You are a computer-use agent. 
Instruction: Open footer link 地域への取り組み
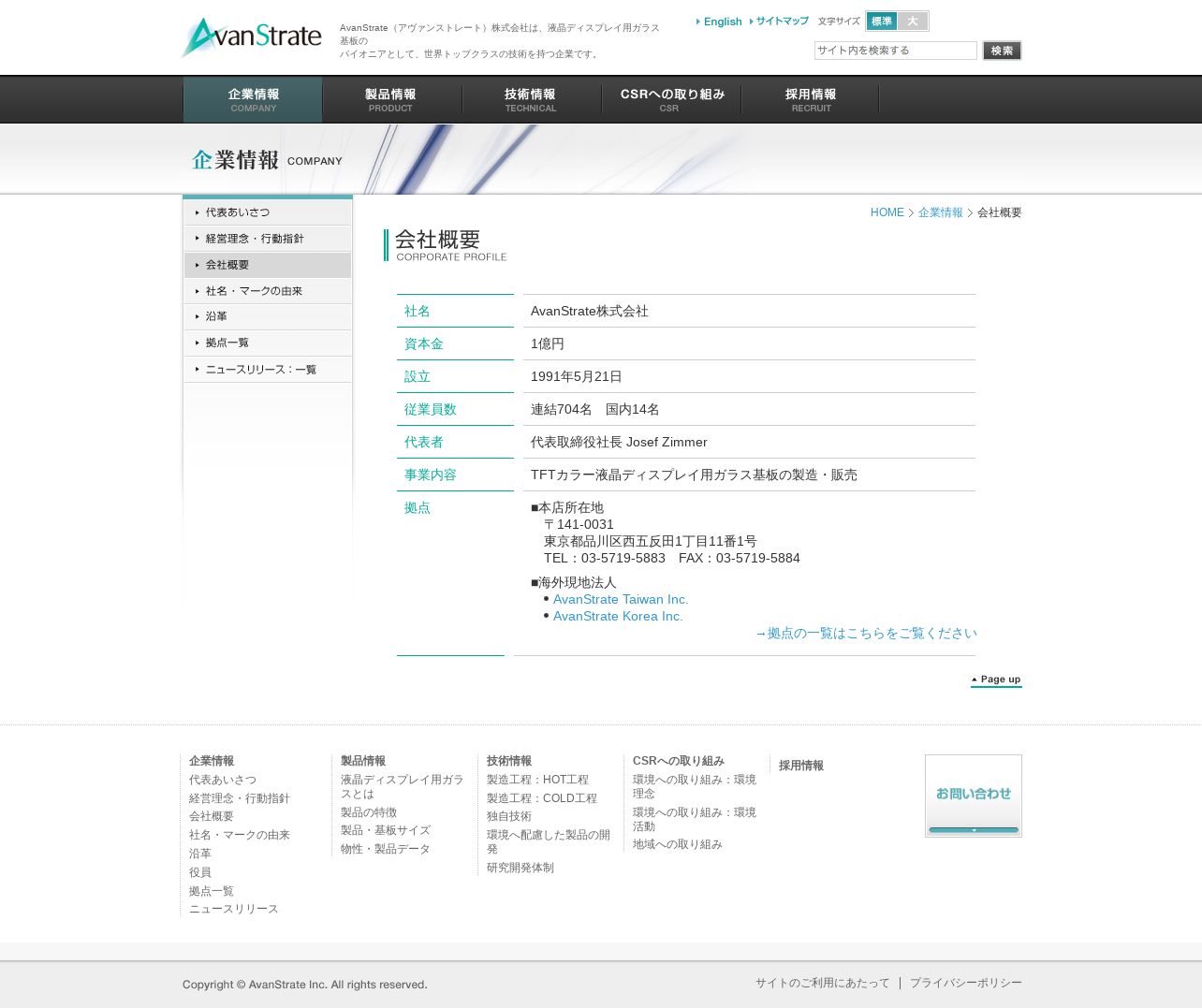click(x=678, y=844)
